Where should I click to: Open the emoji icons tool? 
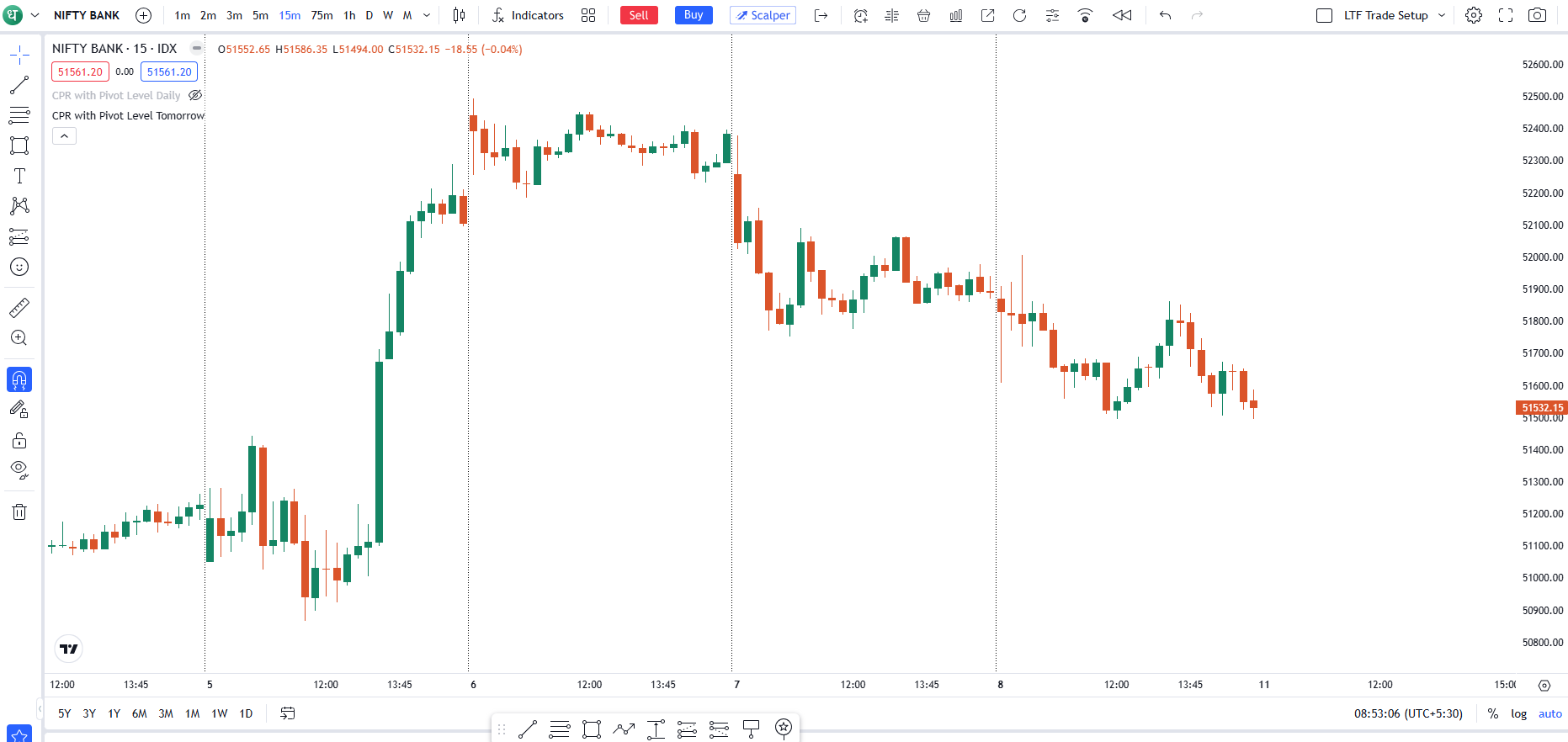tap(19, 267)
